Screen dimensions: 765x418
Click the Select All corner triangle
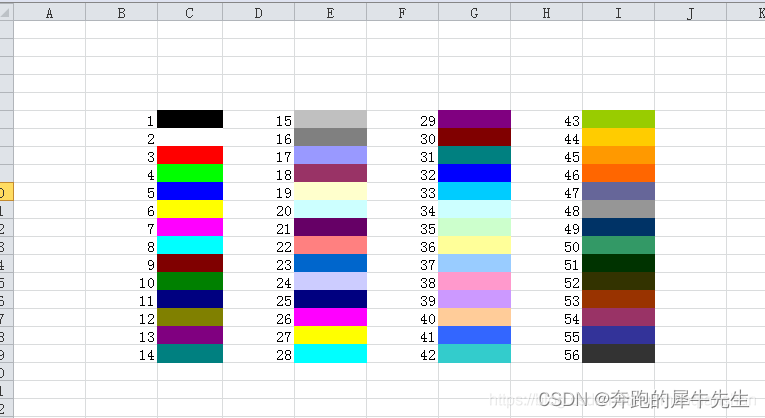tap(6, 12)
